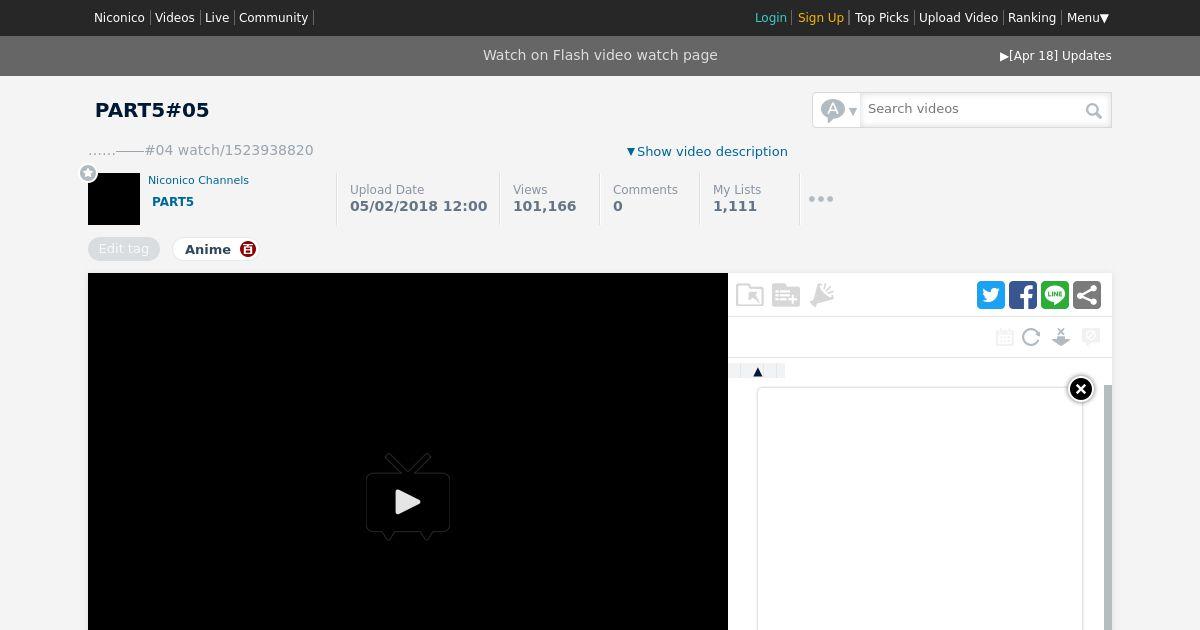Go to Live section
This screenshot has height=630, width=1200.
[x=217, y=18]
